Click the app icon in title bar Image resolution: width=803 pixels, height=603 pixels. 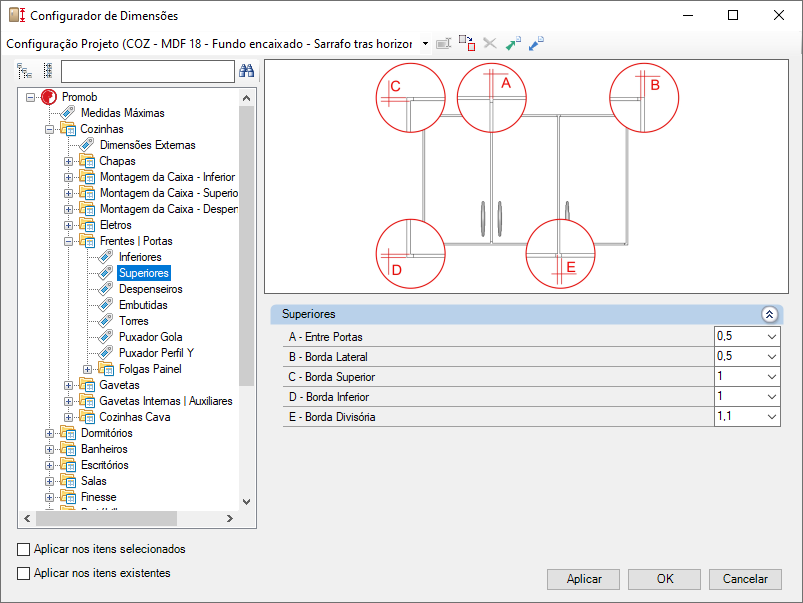(x=17, y=15)
